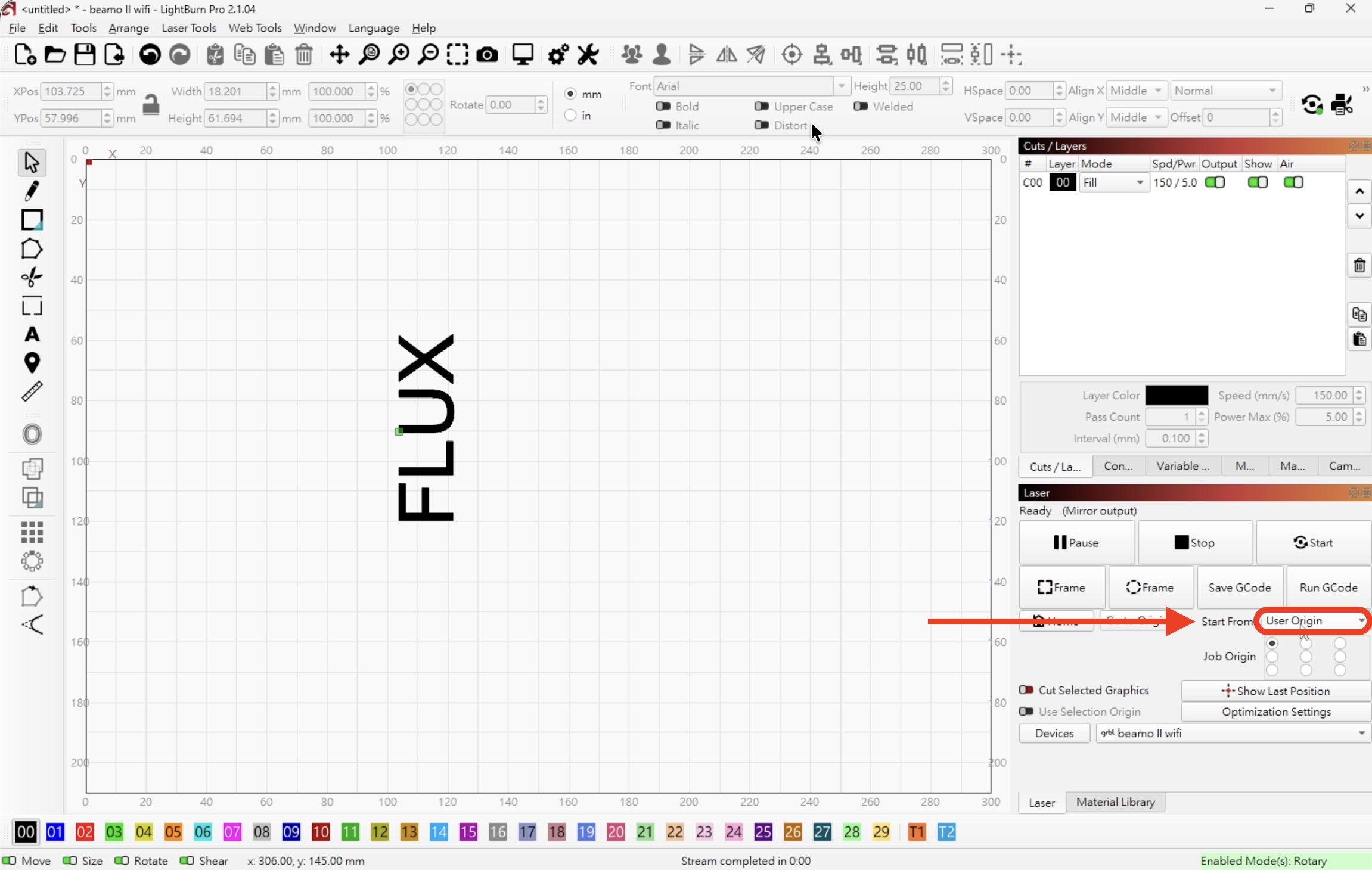This screenshot has width=1372, height=870.
Task: Click the Save GCode button
Action: (x=1240, y=588)
